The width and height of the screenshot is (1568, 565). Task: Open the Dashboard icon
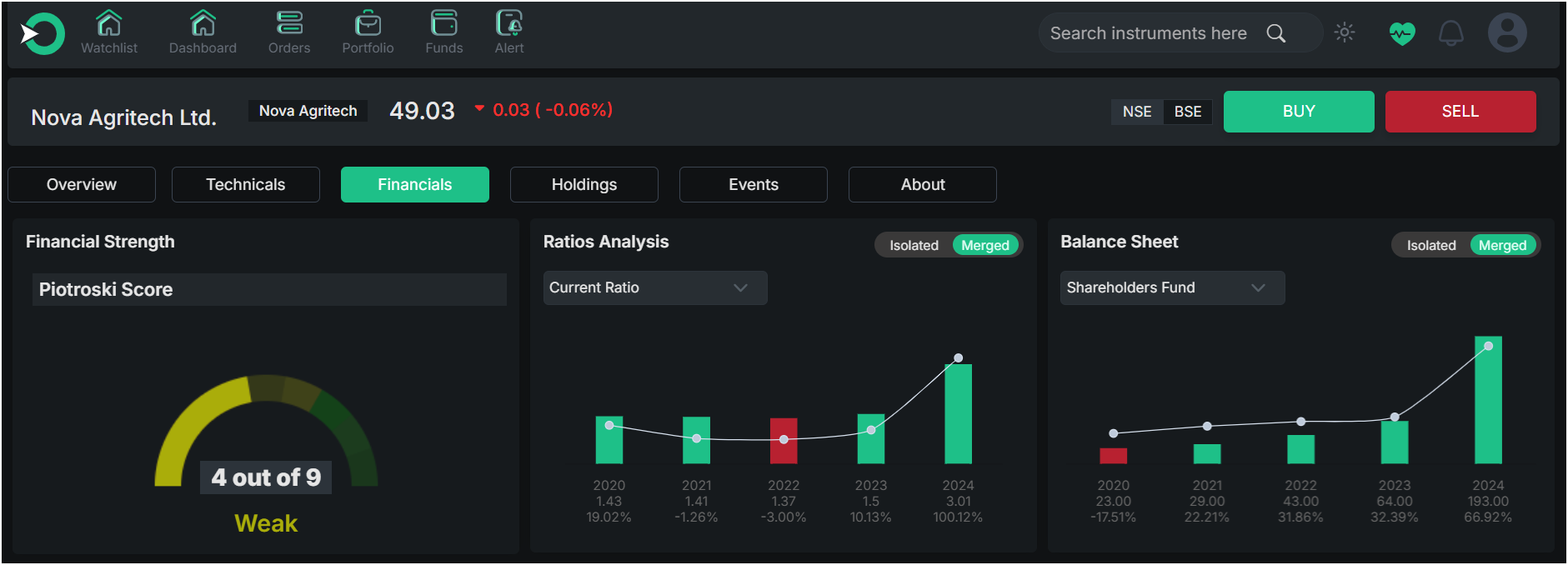(203, 22)
